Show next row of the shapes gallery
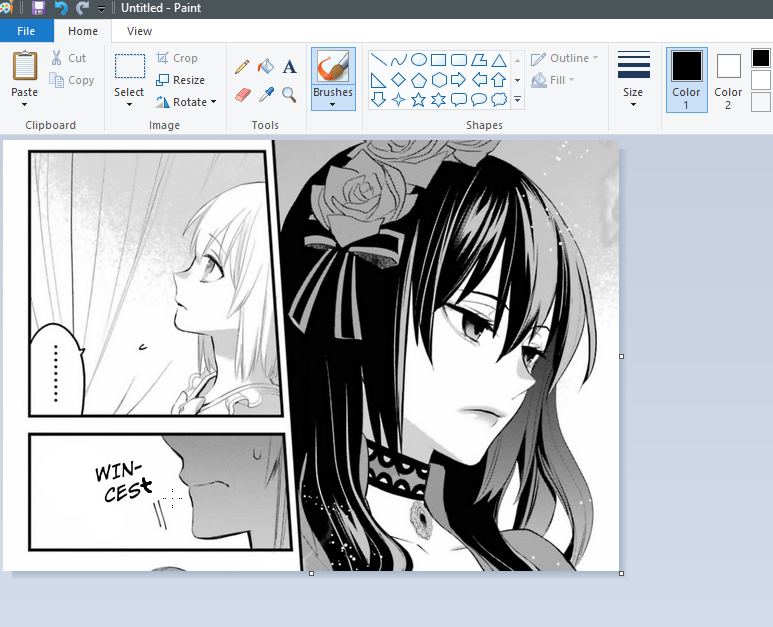 tap(518, 80)
